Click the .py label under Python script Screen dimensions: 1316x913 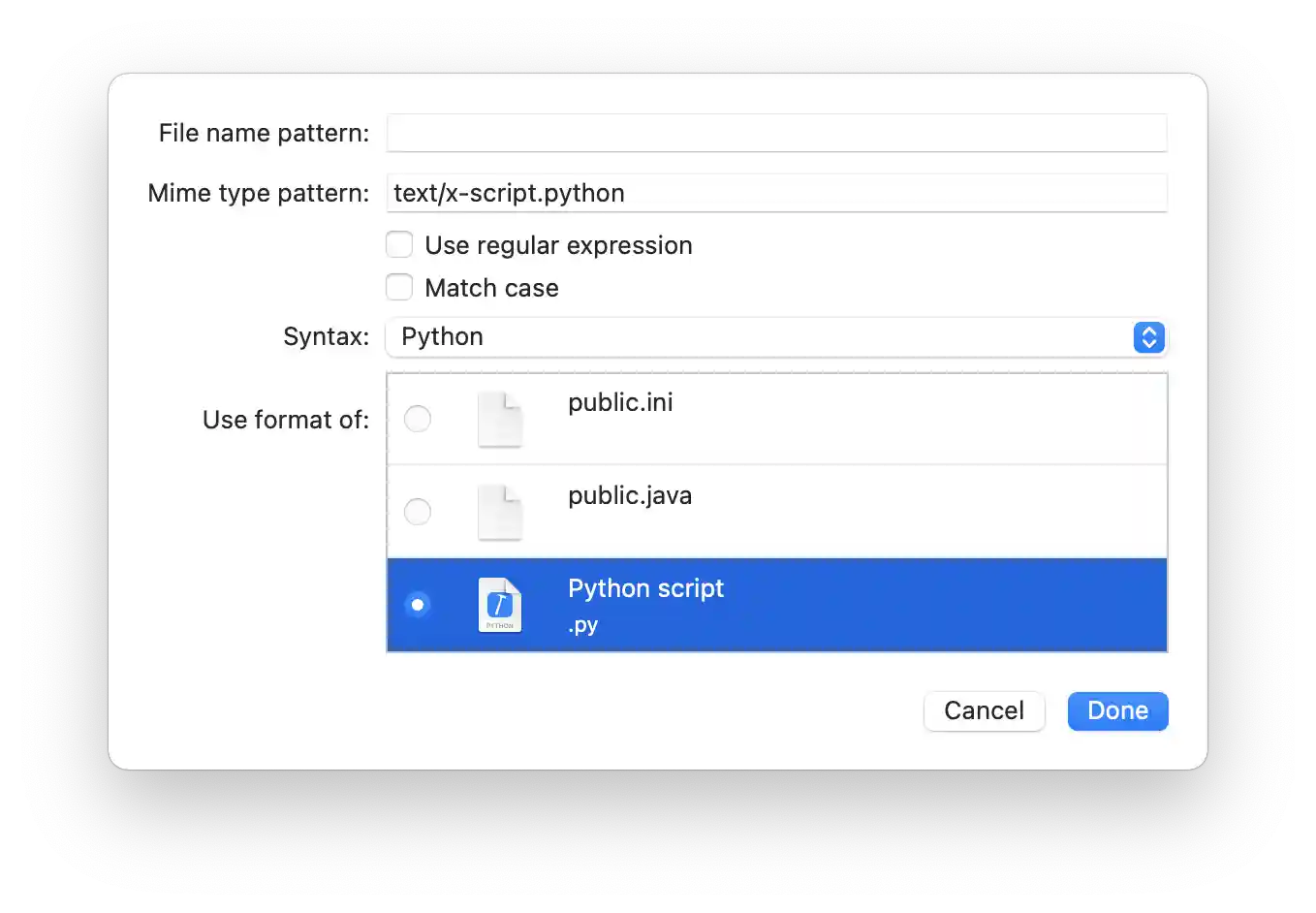point(583,625)
